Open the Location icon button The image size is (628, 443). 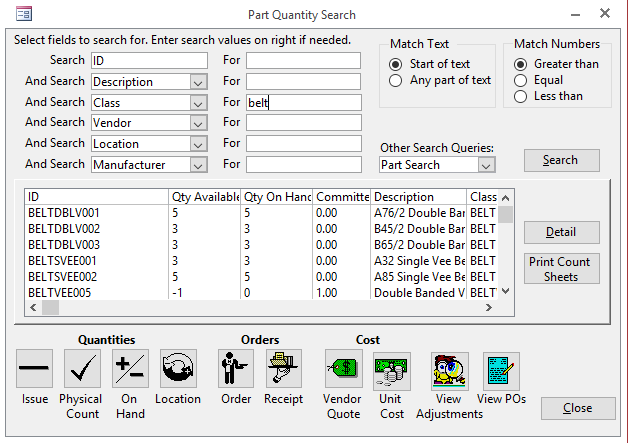tap(178, 369)
